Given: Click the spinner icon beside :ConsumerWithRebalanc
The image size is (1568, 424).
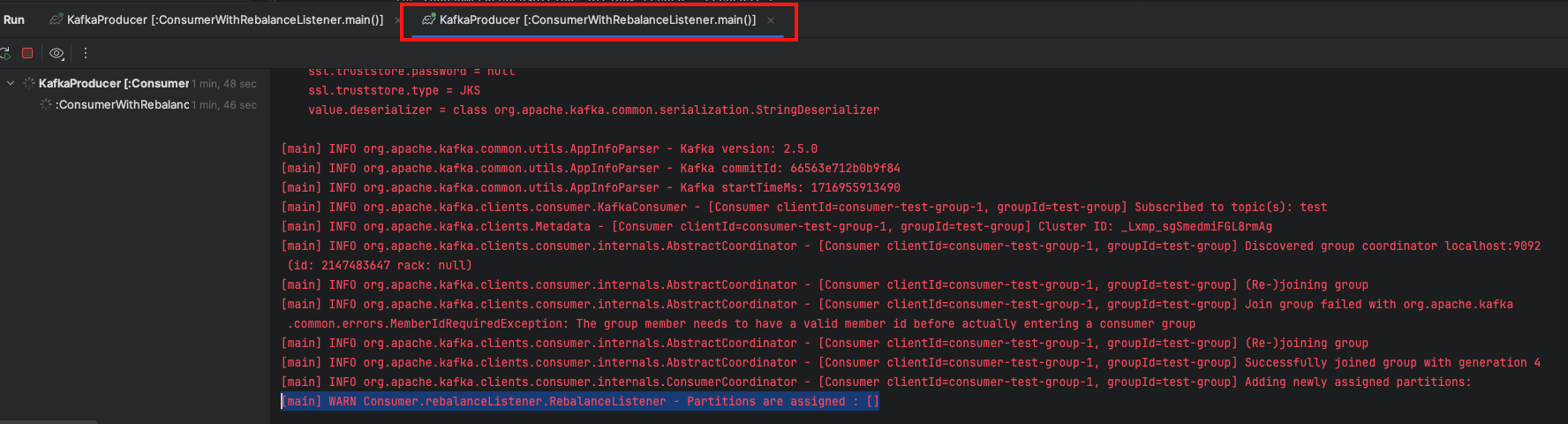Looking at the screenshot, I should click(46, 104).
